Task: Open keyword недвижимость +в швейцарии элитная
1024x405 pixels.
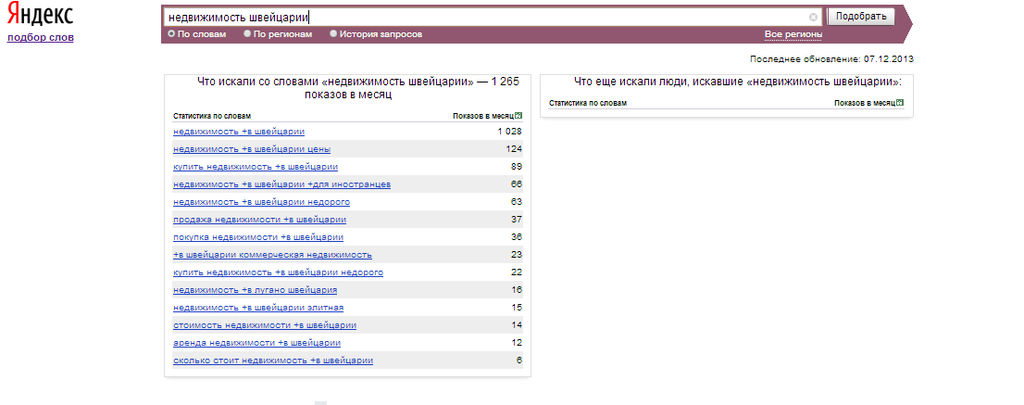Action: coord(258,307)
